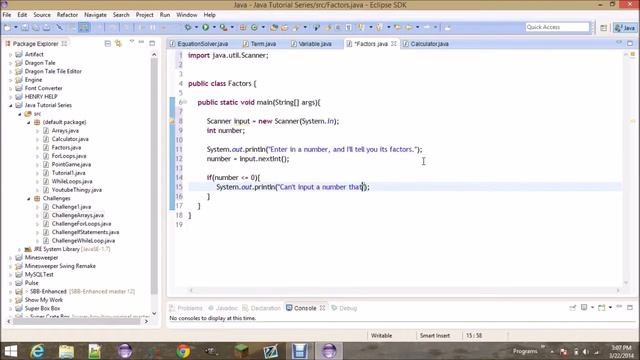
Task: Collapse the Java Tutorial Series project
Action: (11, 105)
